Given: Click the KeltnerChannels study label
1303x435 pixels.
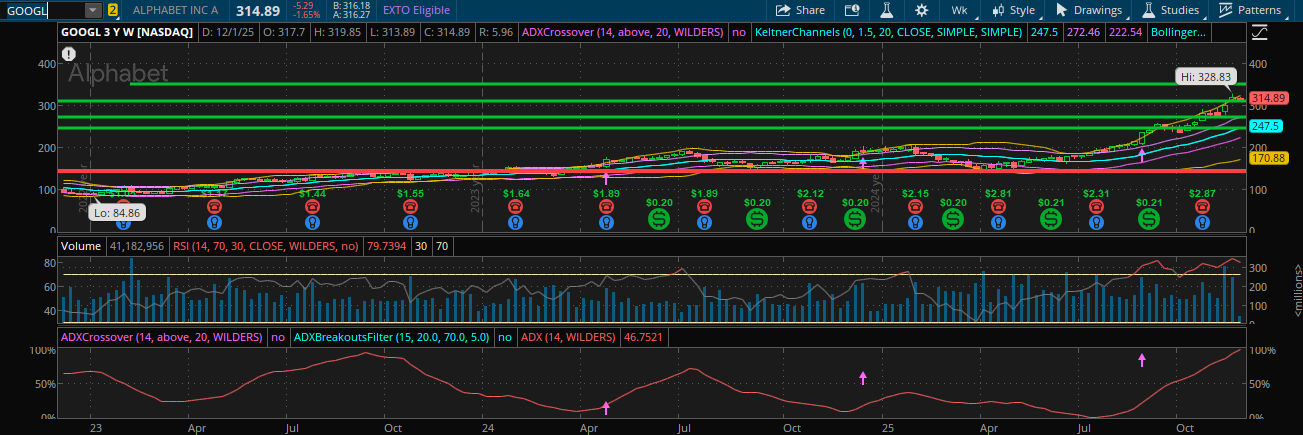Looking at the screenshot, I should click(889, 32).
